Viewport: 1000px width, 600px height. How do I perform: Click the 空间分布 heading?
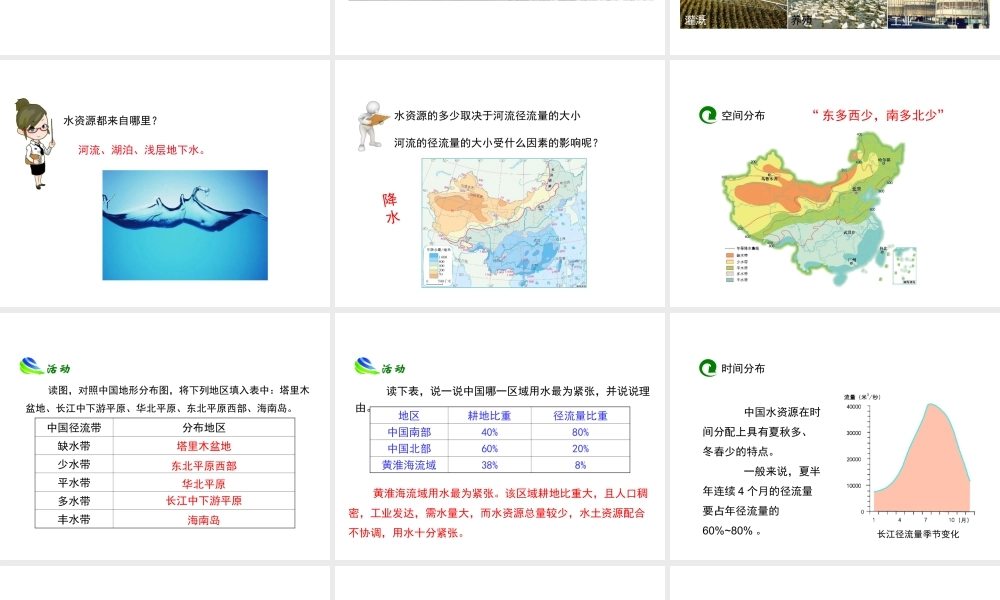[x=743, y=115]
